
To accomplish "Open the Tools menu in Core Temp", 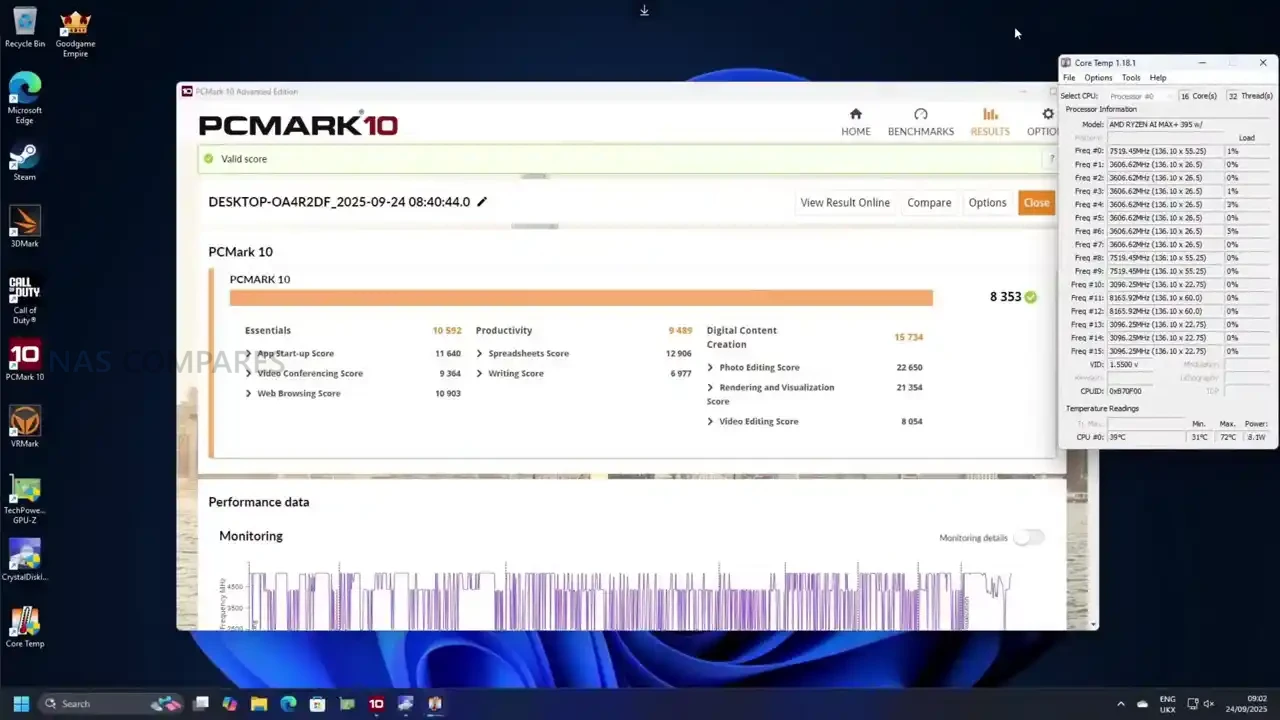I will (1130, 78).
